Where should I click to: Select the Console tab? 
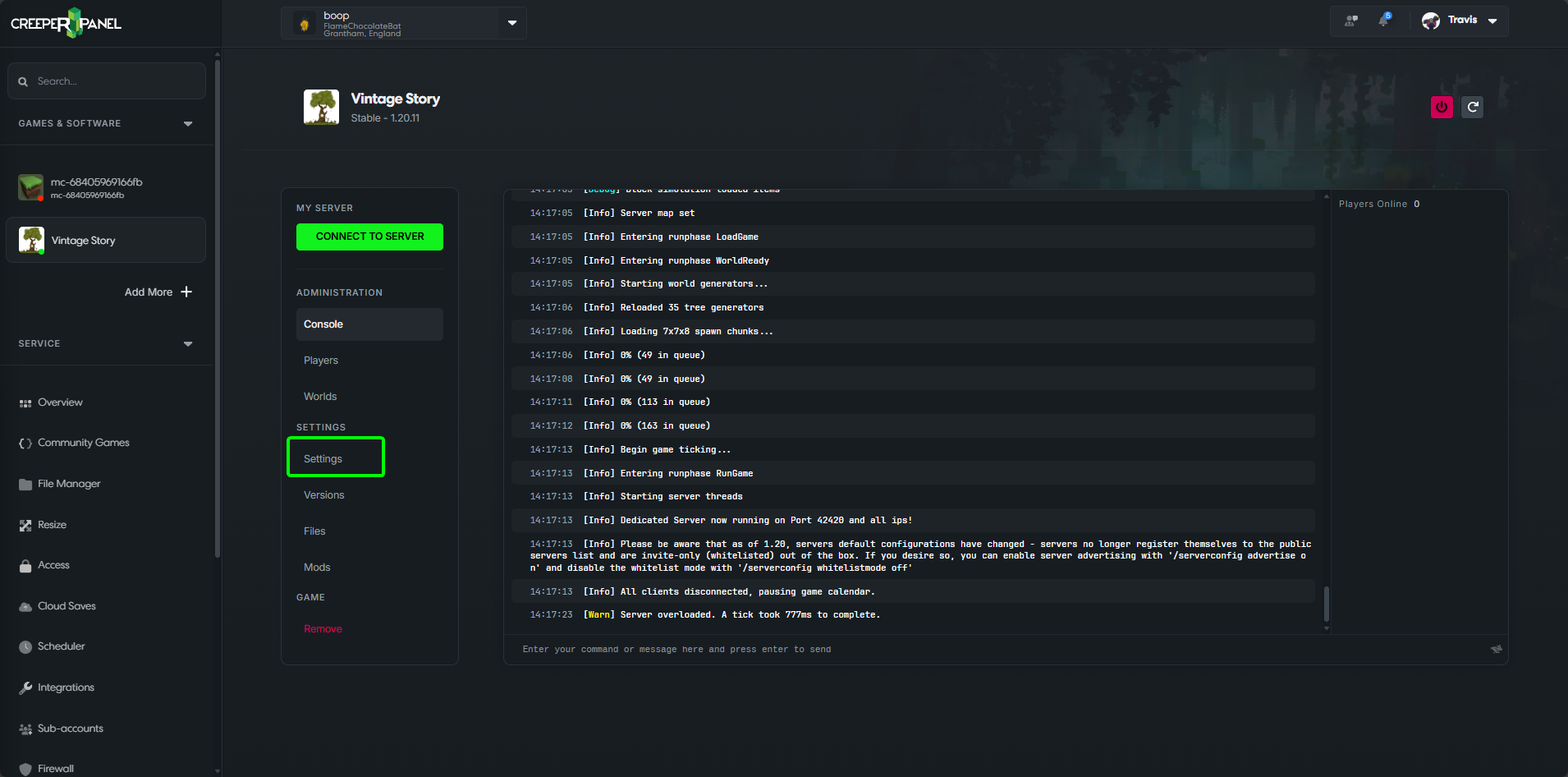click(x=369, y=324)
